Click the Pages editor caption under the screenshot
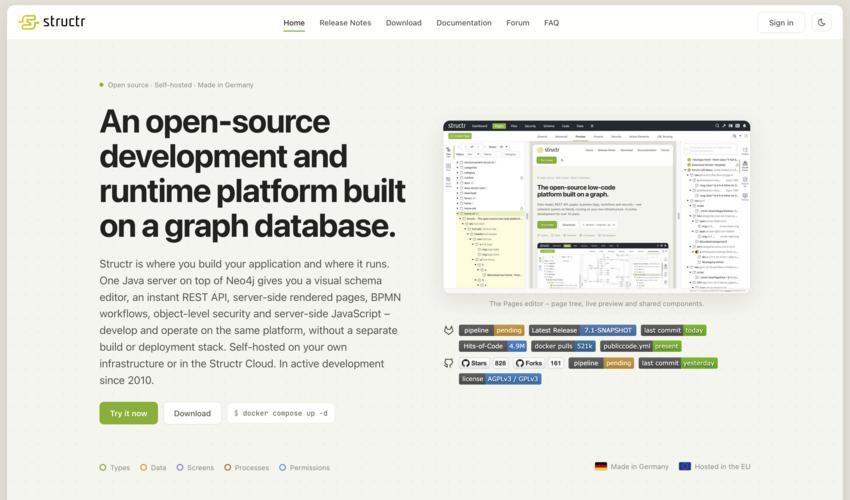 596,304
